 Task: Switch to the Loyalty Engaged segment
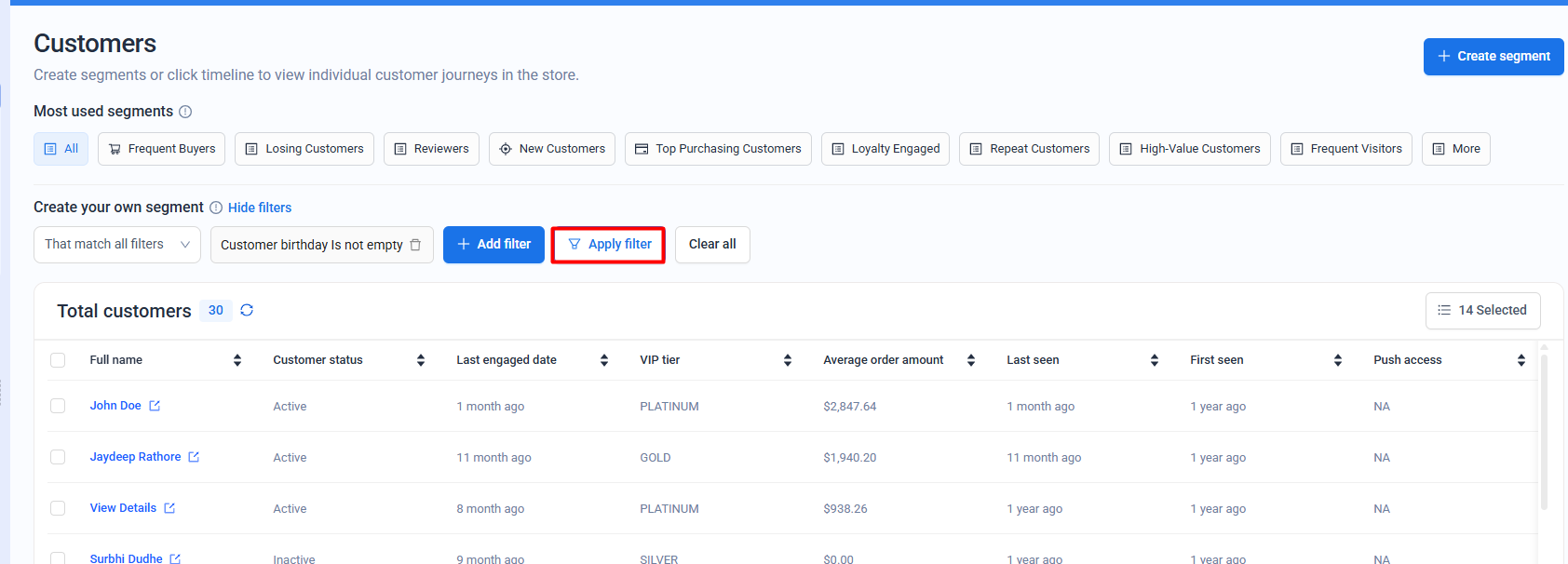pyautogui.click(x=885, y=149)
